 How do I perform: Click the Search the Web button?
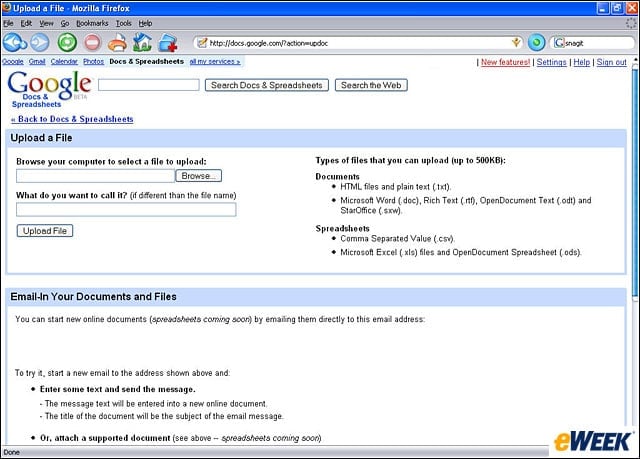tap(371, 85)
